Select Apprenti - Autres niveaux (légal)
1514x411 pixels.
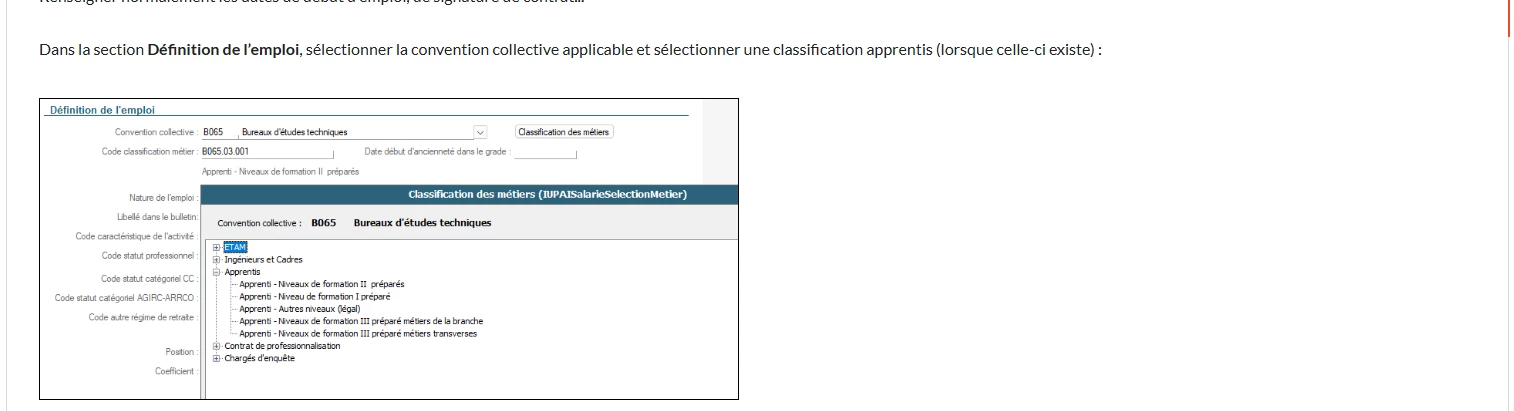[x=299, y=309]
